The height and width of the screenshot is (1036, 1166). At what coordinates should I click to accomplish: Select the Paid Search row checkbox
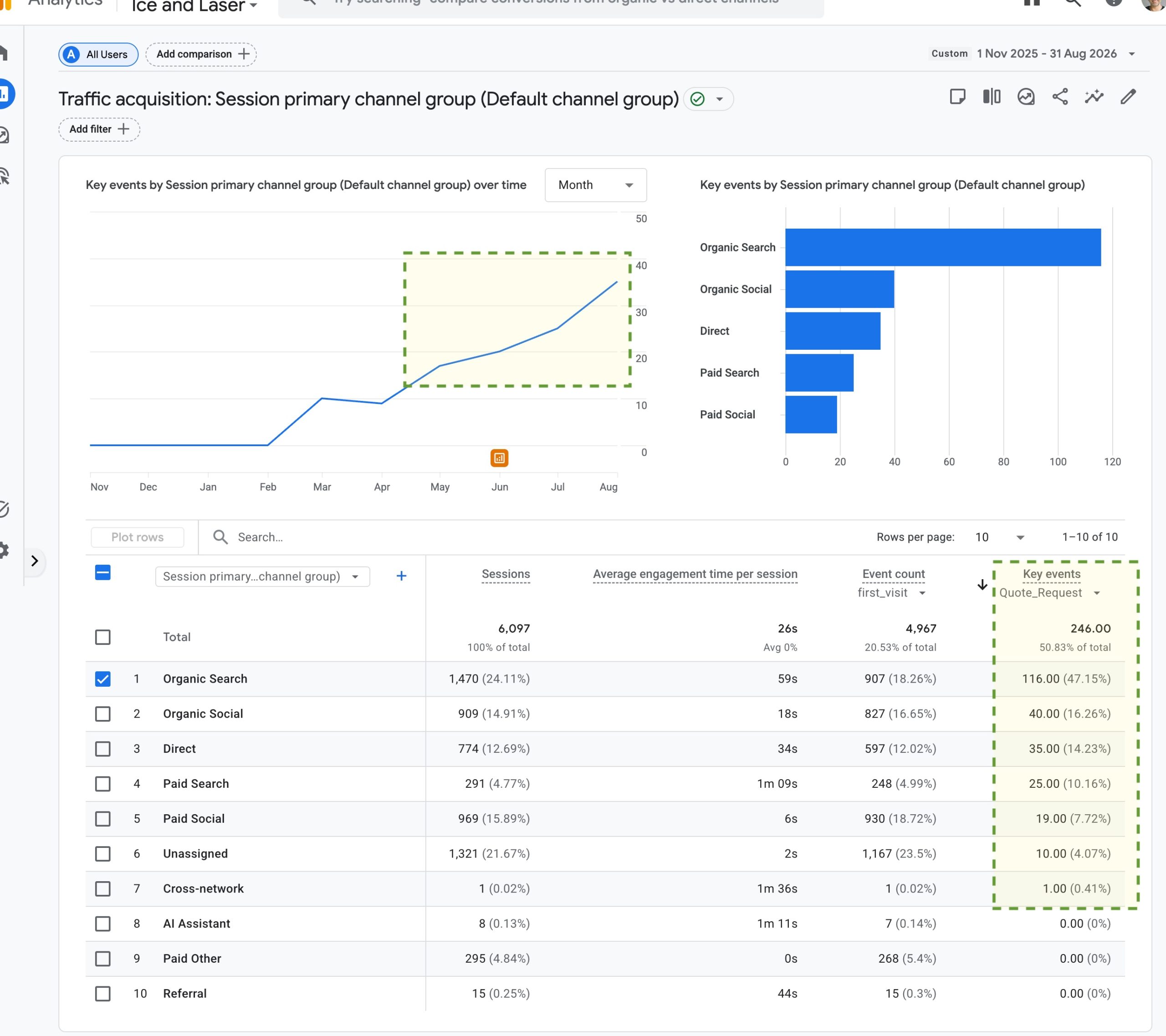(102, 784)
